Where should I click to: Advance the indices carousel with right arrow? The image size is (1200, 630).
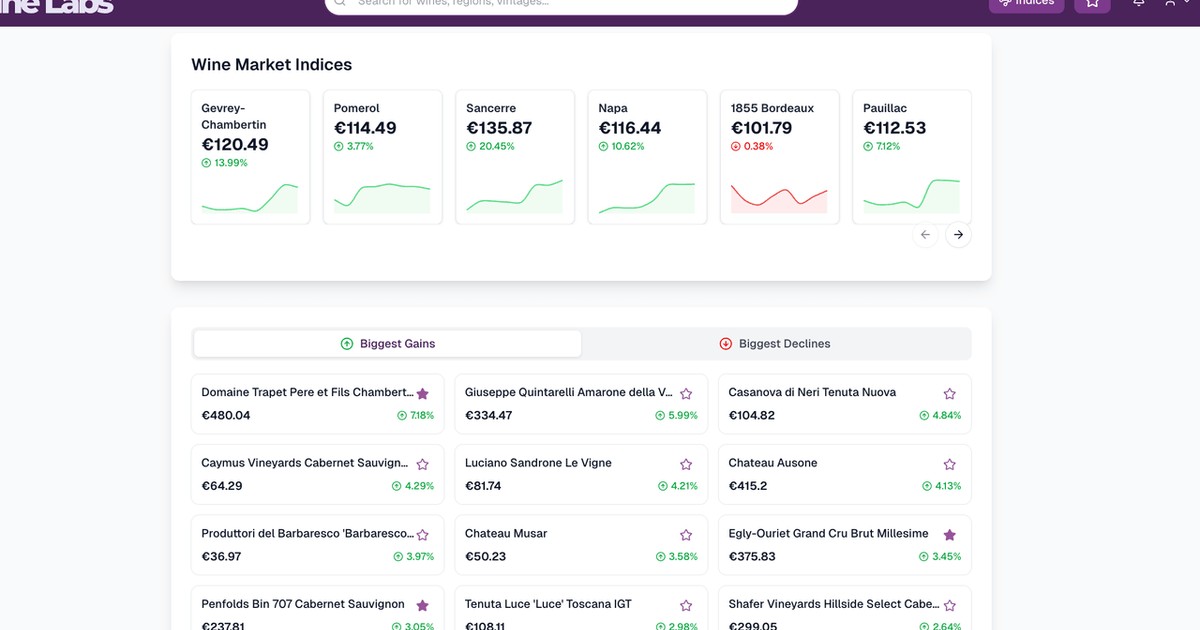pos(958,234)
